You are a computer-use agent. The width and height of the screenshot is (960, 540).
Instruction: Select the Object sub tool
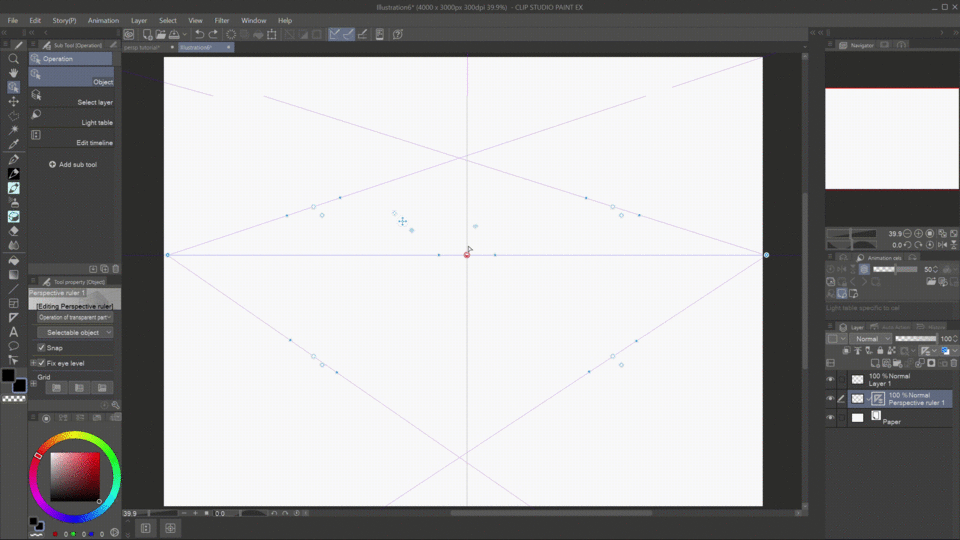click(x=71, y=77)
